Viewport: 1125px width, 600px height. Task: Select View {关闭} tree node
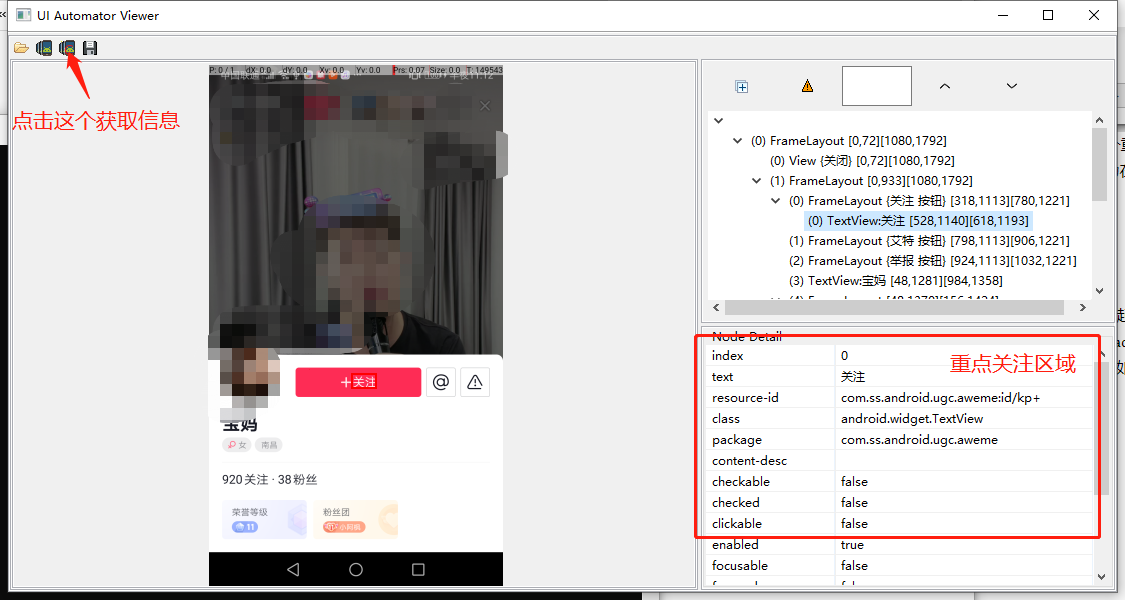(x=862, y=161)
